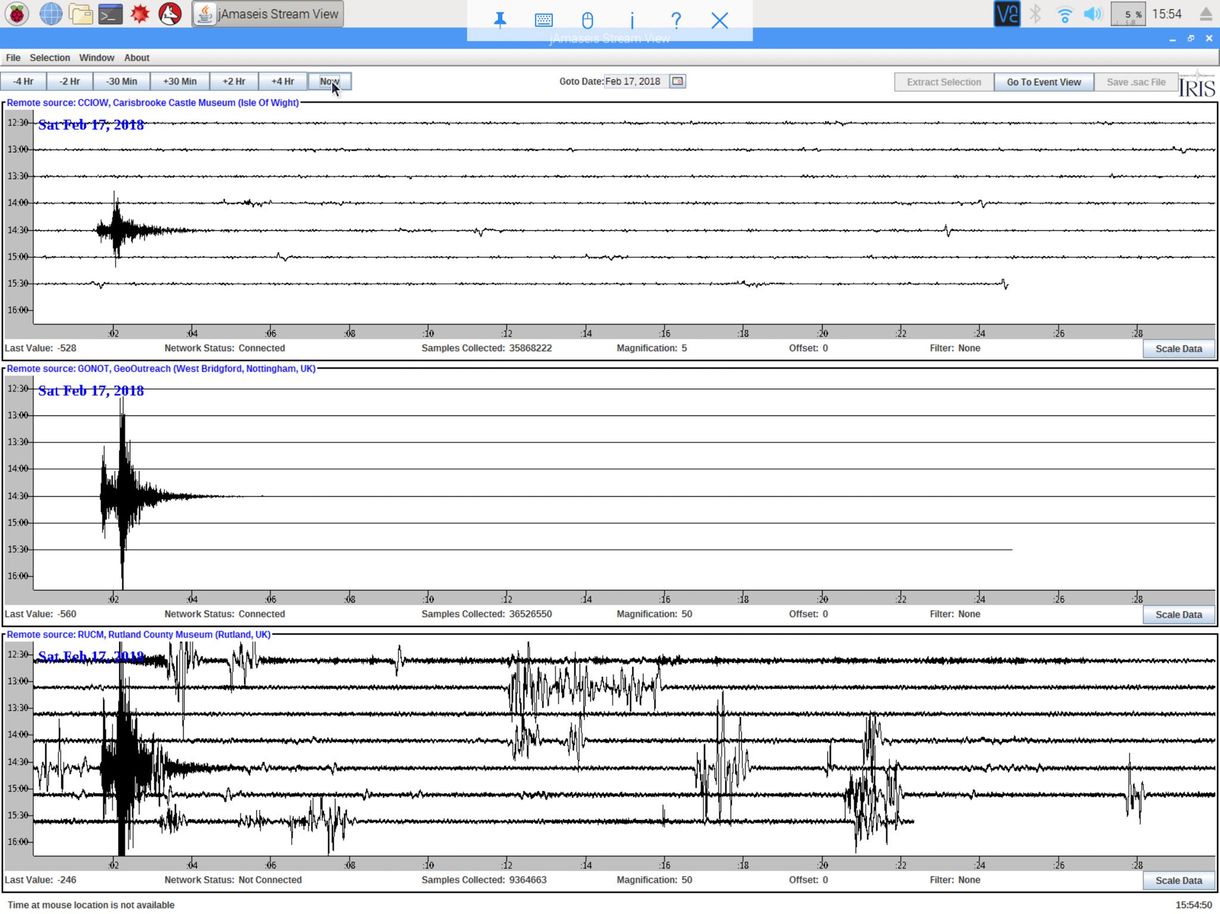The width and height of the screenshot is (1220, 914).
Task: Open VNC help question mark
Action: click(x=676, y=20)
